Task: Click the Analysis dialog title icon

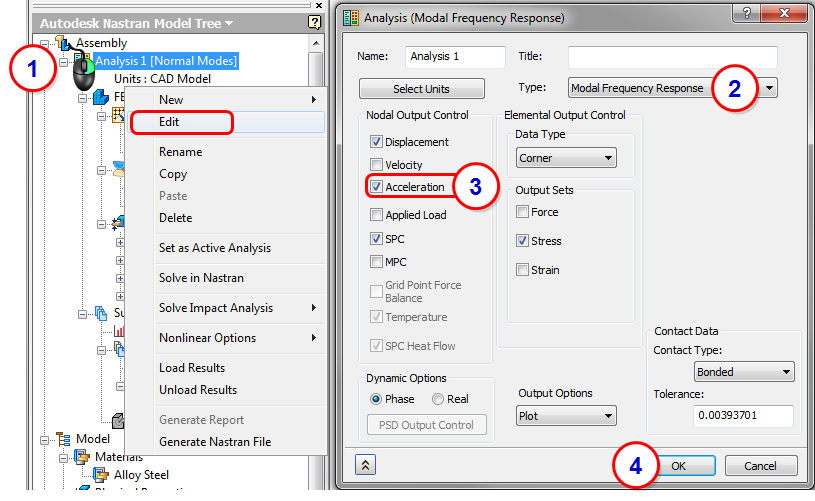Action: click(x=351, y=18)
